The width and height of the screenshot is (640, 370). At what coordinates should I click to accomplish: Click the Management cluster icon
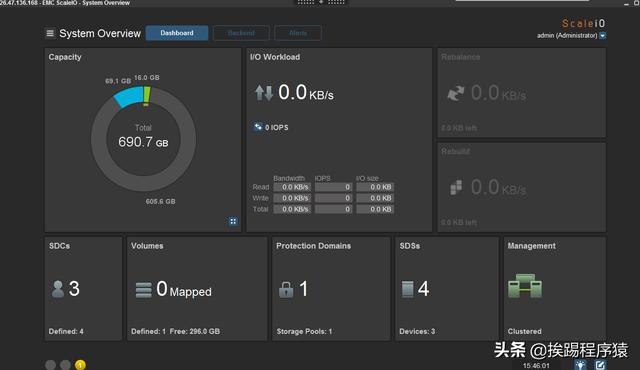click(x=525, y=286)
